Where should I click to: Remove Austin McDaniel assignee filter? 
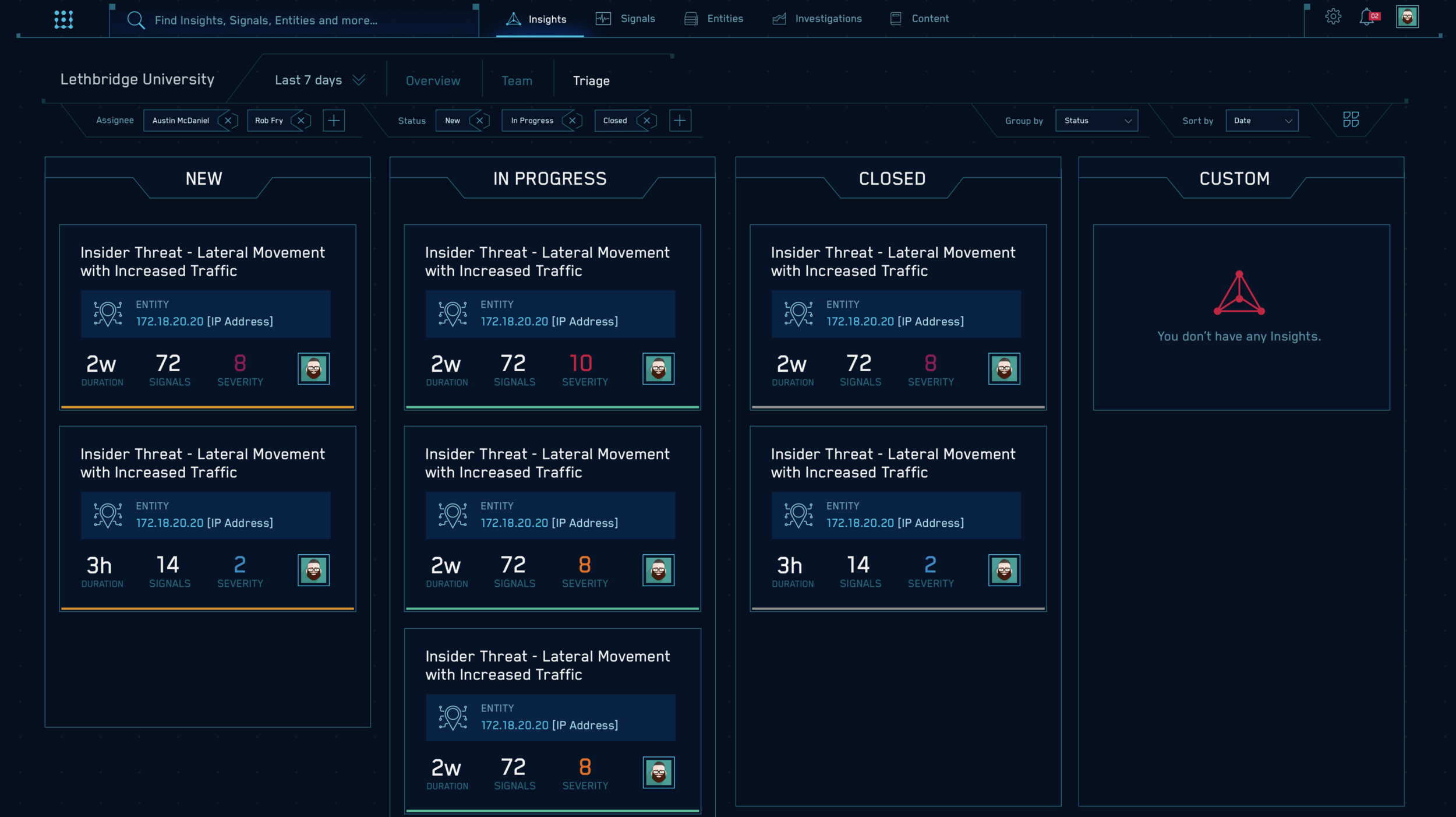pyautogui.click(x=228, y=121)
